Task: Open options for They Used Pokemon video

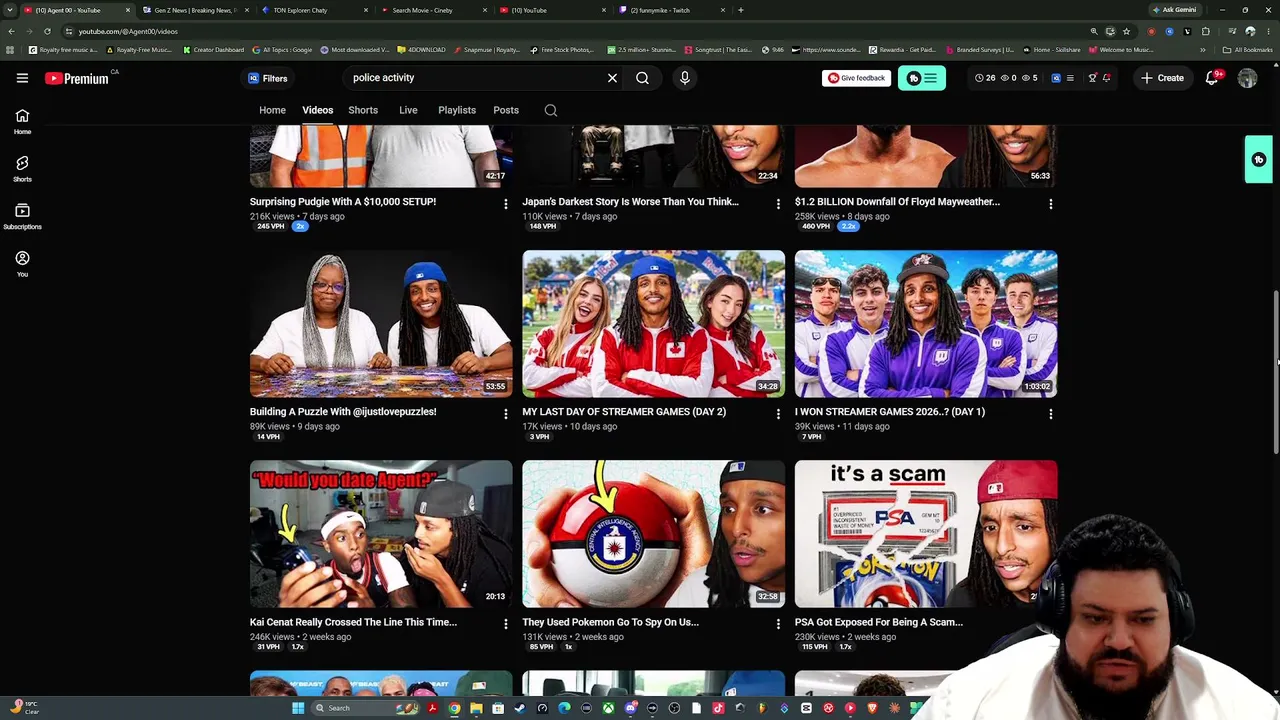Action: pyautogui.click(x=778, y=624)
